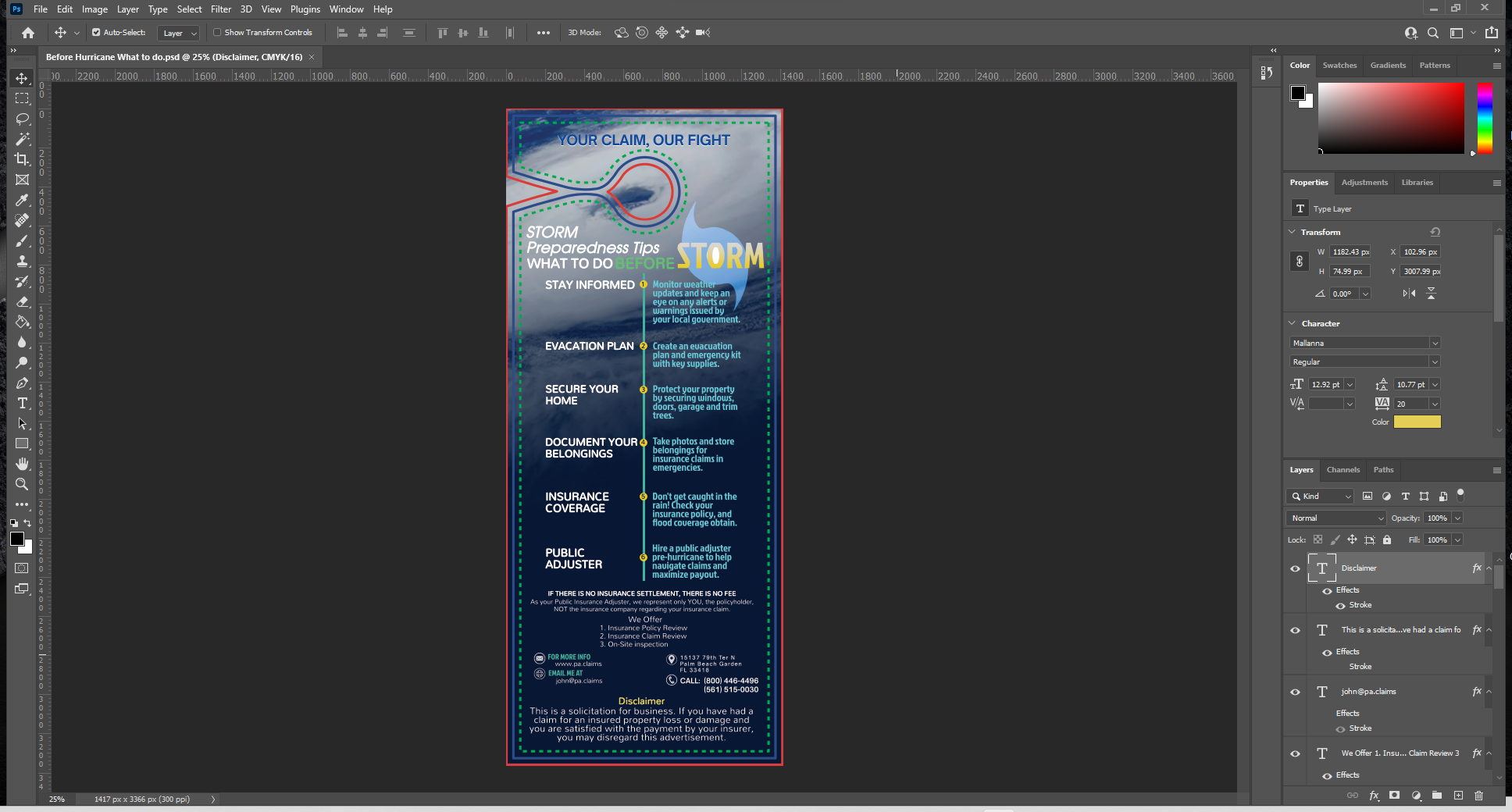Select the Brush tool
The image size is (1512, 812).
click(22, 240)
